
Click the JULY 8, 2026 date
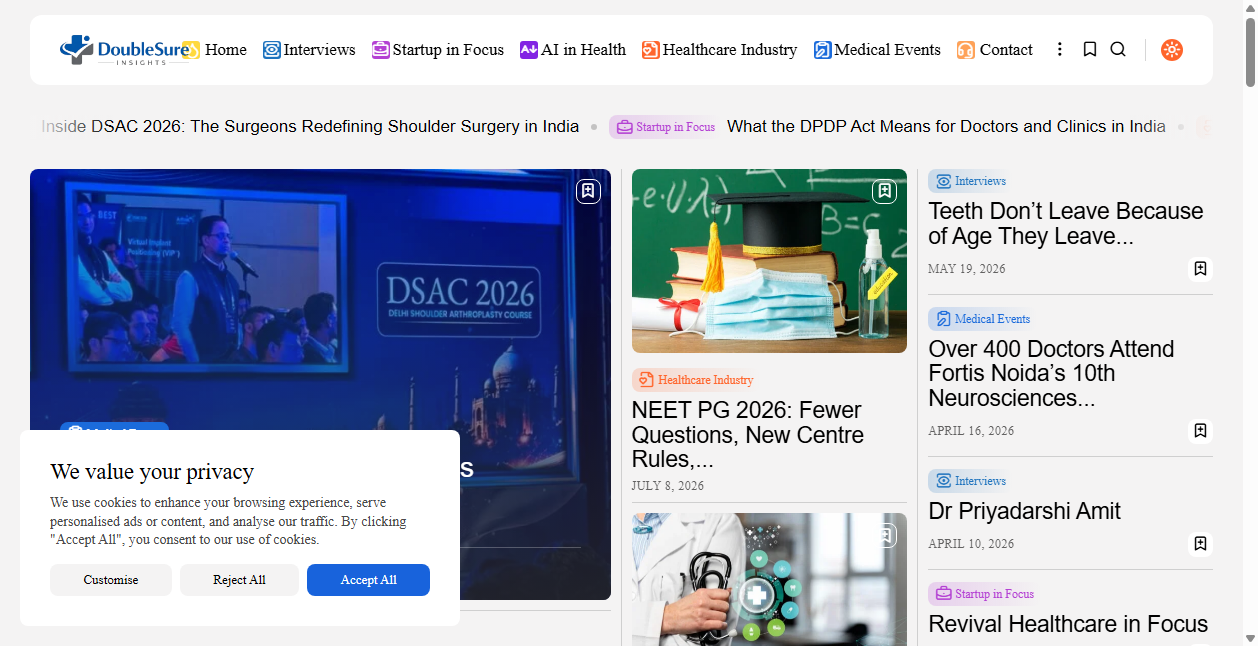[x=668, y=486]
